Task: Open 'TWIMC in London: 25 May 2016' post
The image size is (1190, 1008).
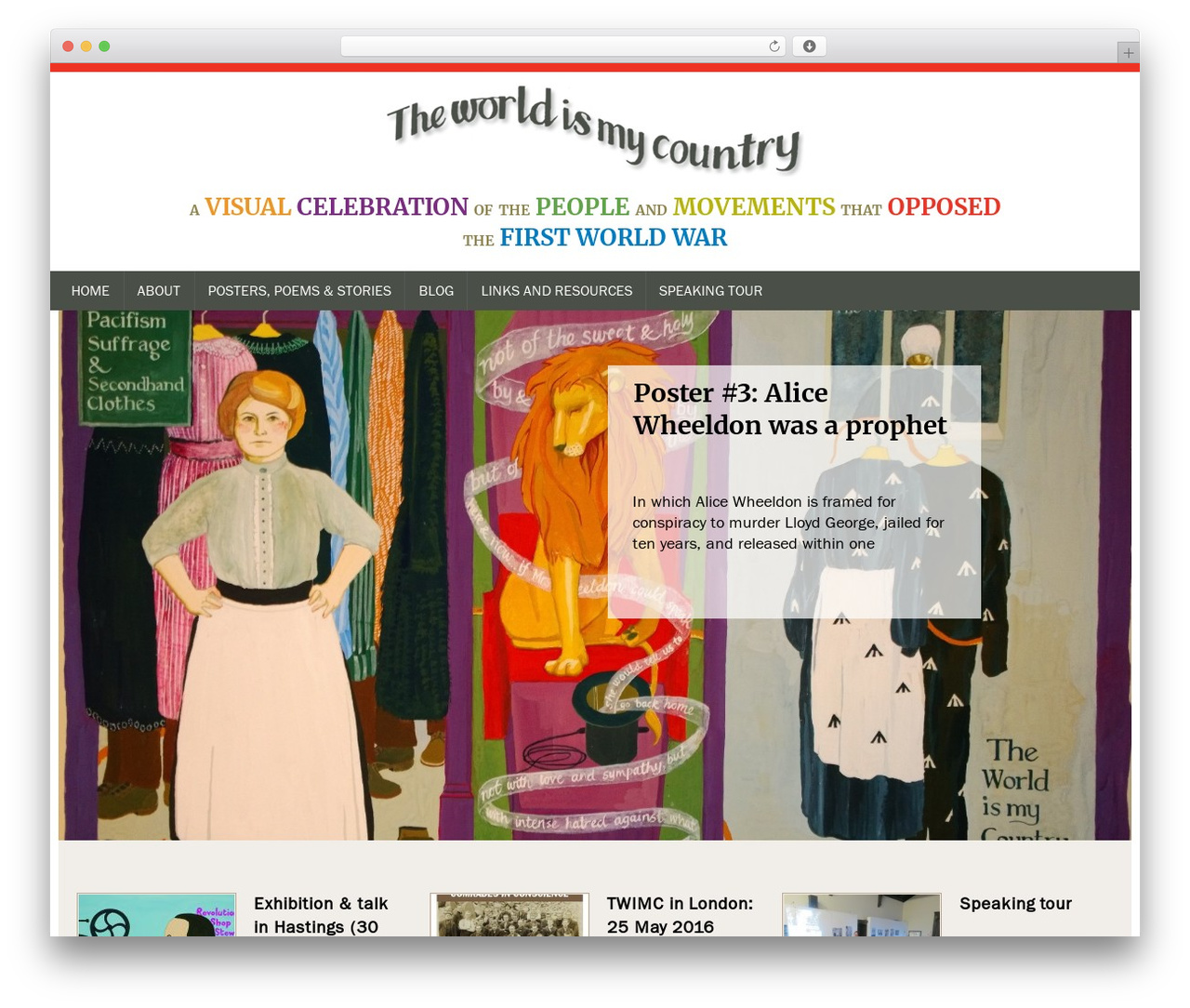Action: [x=680, y=915]
